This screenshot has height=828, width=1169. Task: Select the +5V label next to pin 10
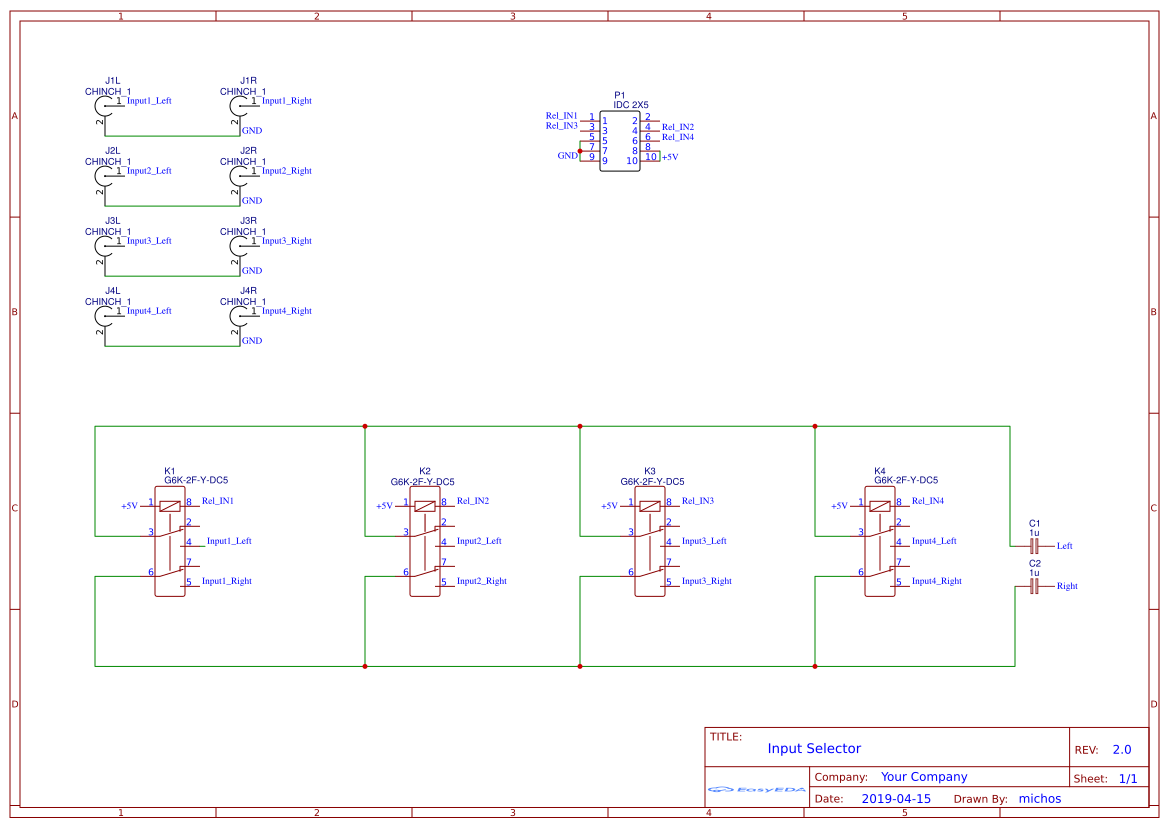click(x=670, y=157)
